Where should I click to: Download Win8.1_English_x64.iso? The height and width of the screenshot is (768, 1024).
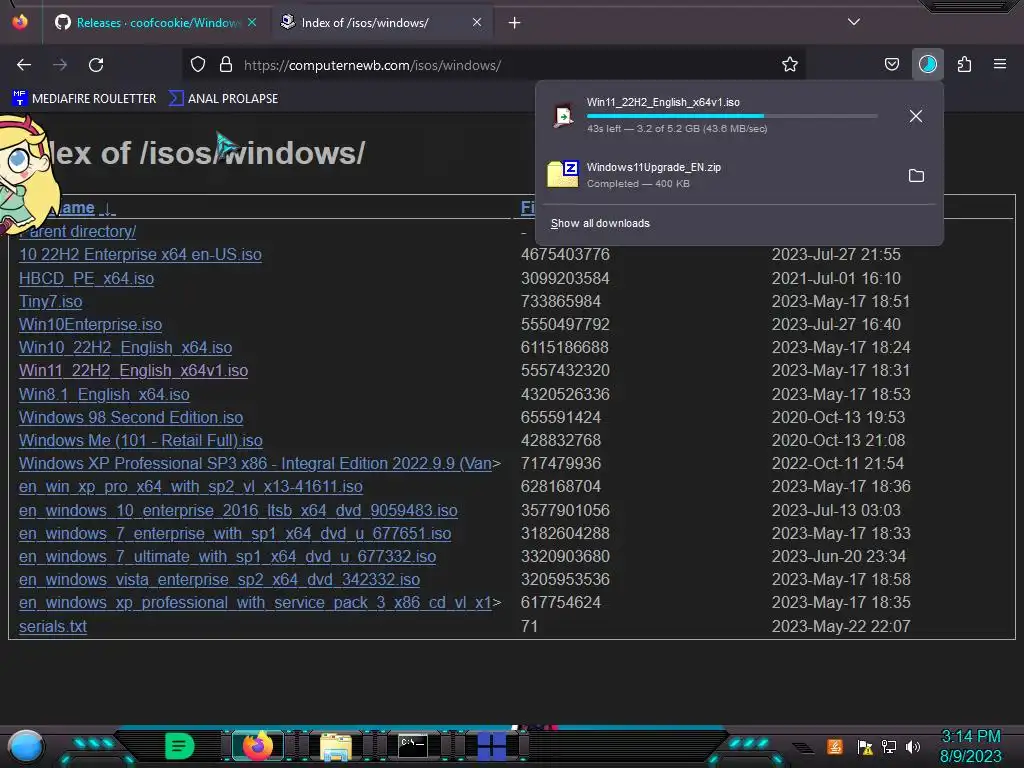(x=104, y=394)
